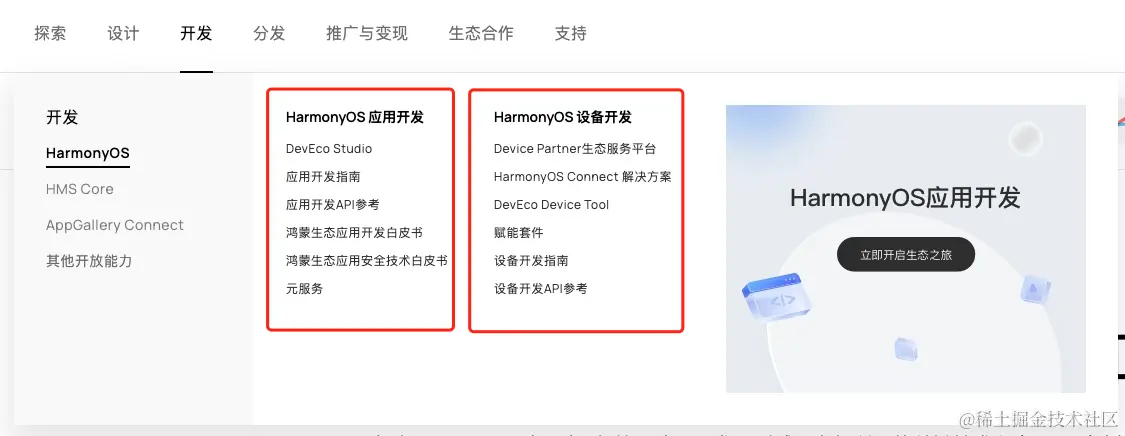Image resolution: width=1125 pixels, height=436 pixels.
Task: Select HarmonyOS in the left sidebar
Action: [88, 153]
